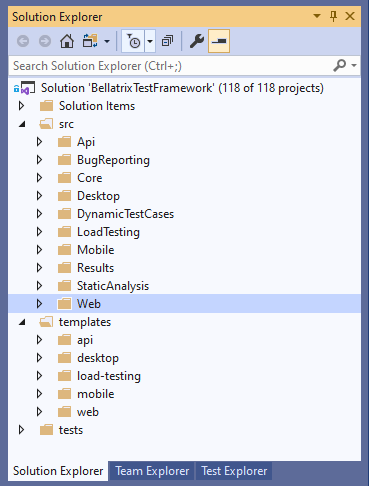Click the Forward navigation arrow in toolbar

(45, 41)
